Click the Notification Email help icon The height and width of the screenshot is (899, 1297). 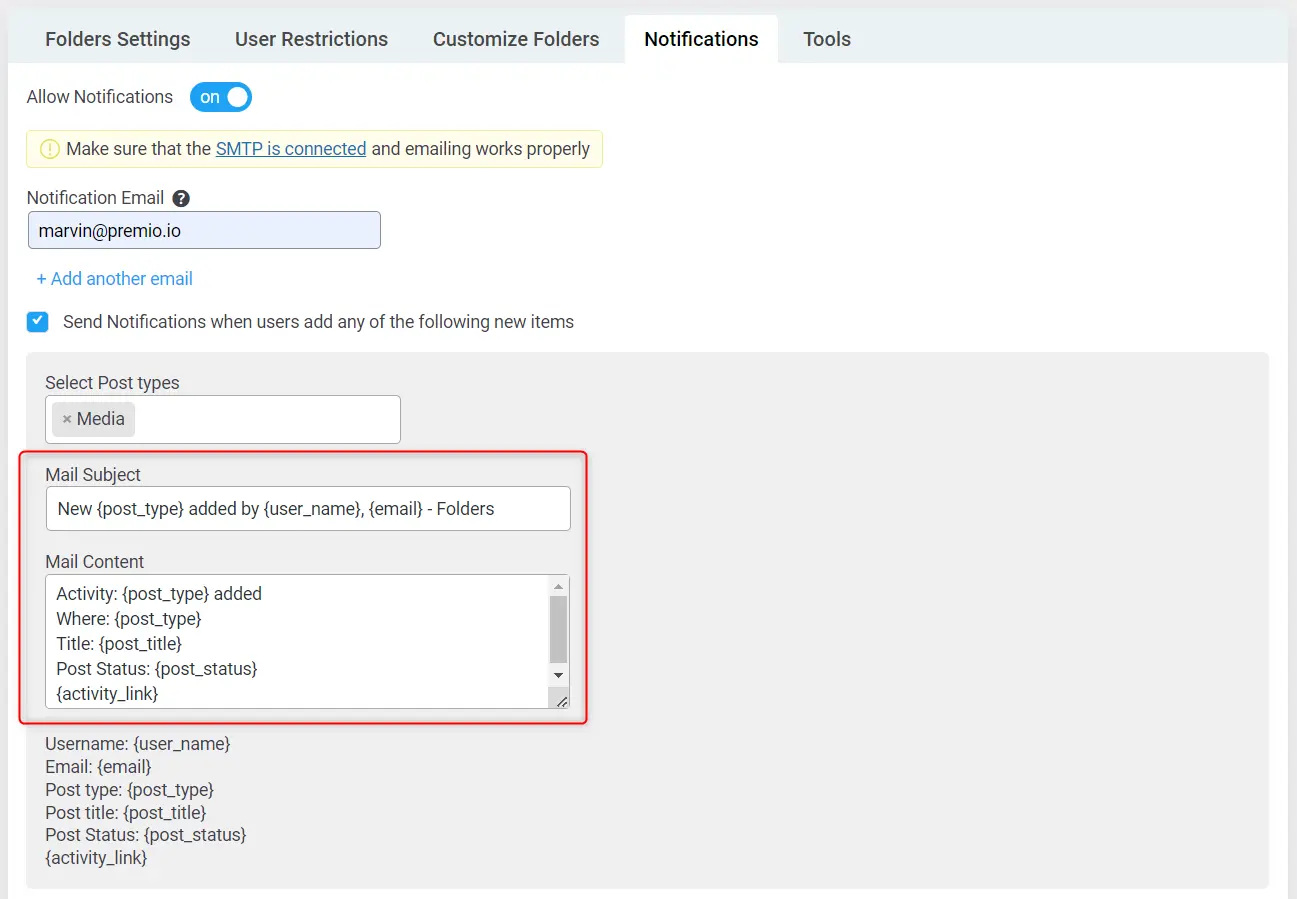pos(181,198)
